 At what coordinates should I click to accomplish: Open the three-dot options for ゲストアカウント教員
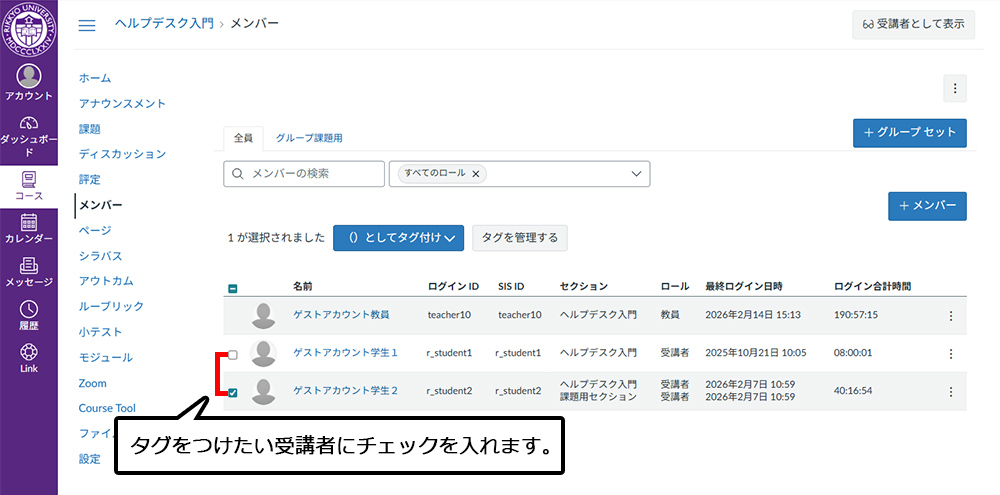950,315
